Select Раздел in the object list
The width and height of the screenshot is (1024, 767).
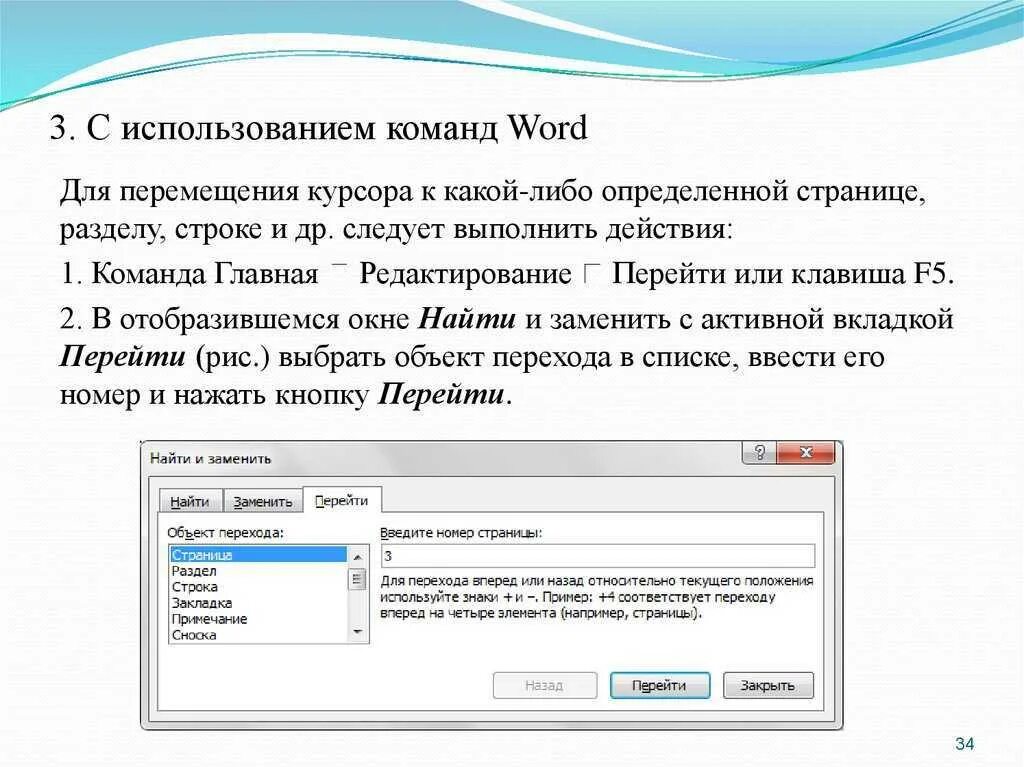coord(259,571)
